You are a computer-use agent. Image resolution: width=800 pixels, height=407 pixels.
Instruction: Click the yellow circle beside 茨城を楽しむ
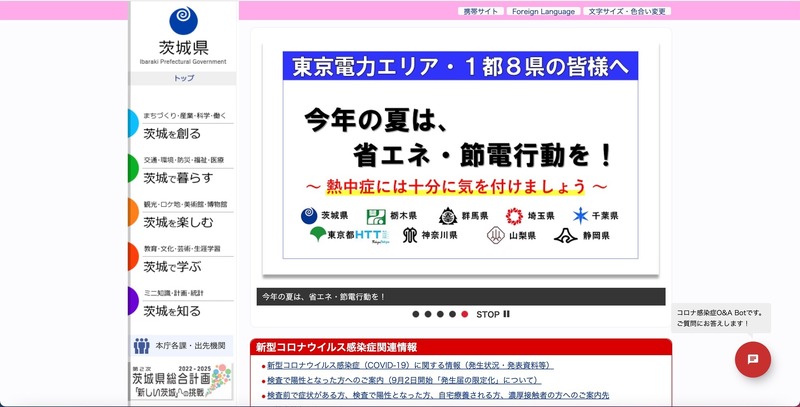click(x=133, y=213)
